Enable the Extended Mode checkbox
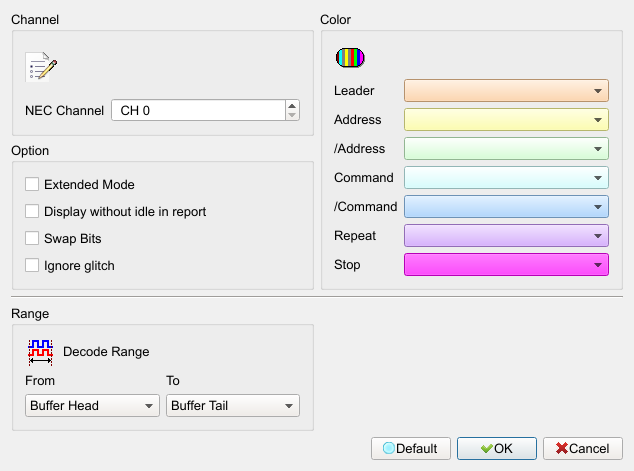 32,184
